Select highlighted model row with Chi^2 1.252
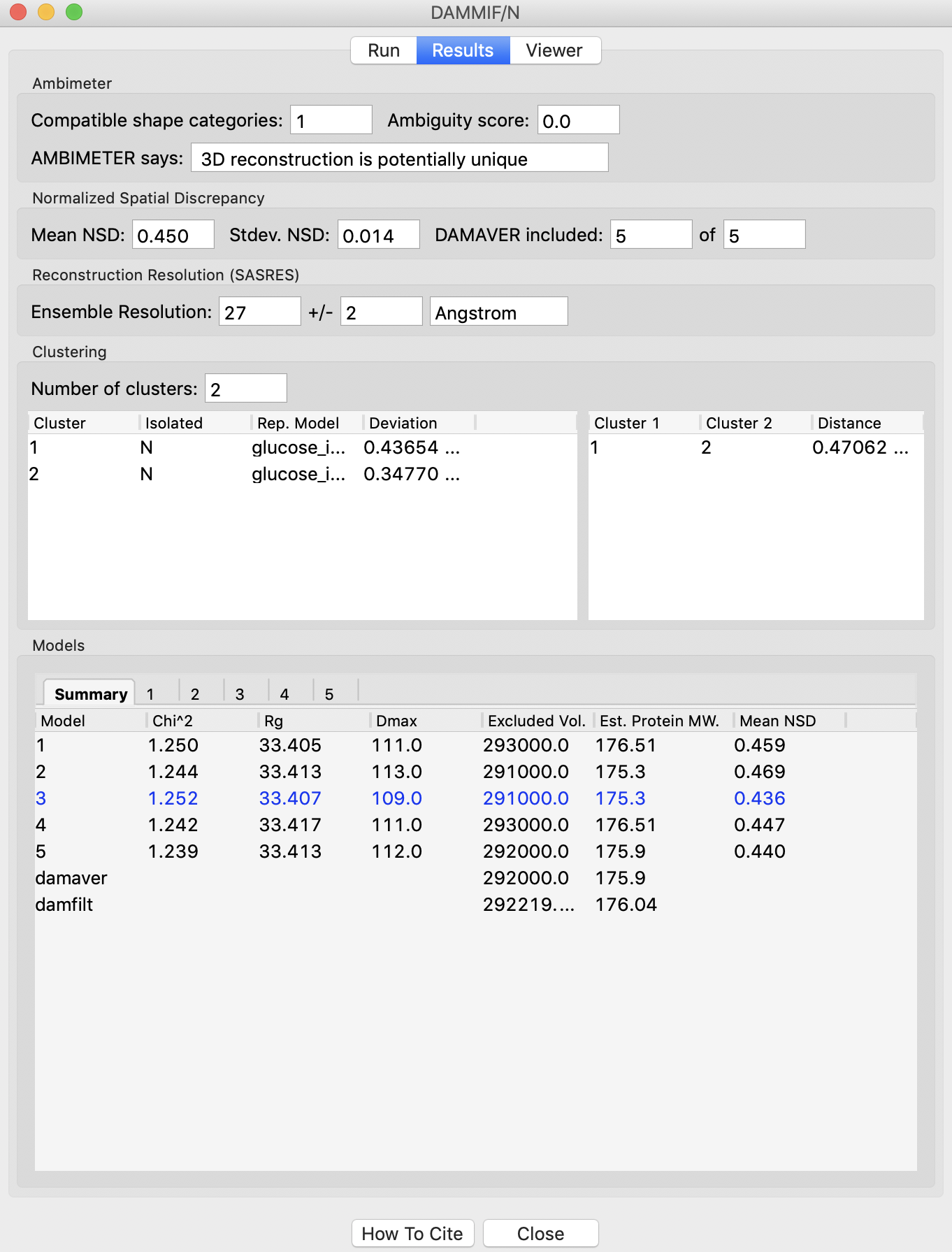Screen dimensions: 952x1252 point(475,798)
